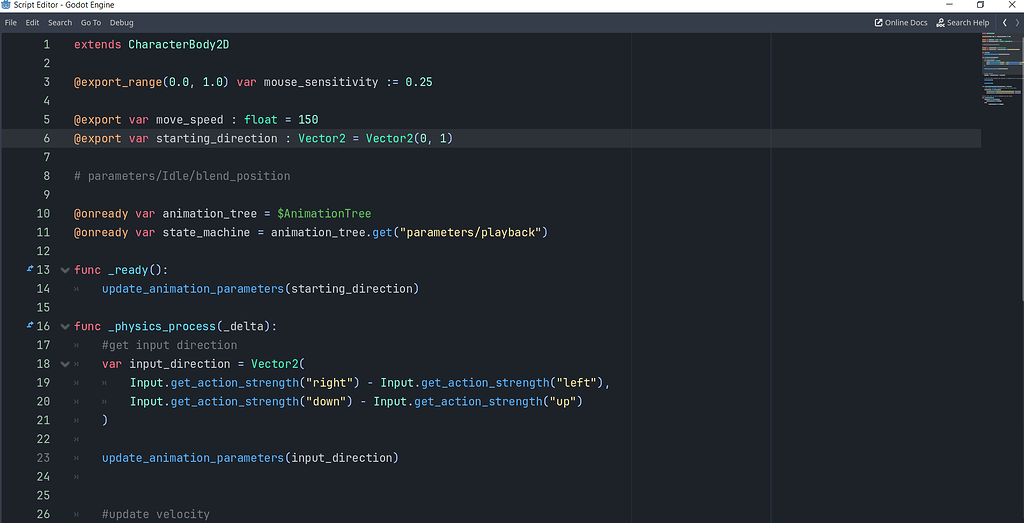Click the override indicator icon on line 13

pyautogui.click(x=29, y=269)
